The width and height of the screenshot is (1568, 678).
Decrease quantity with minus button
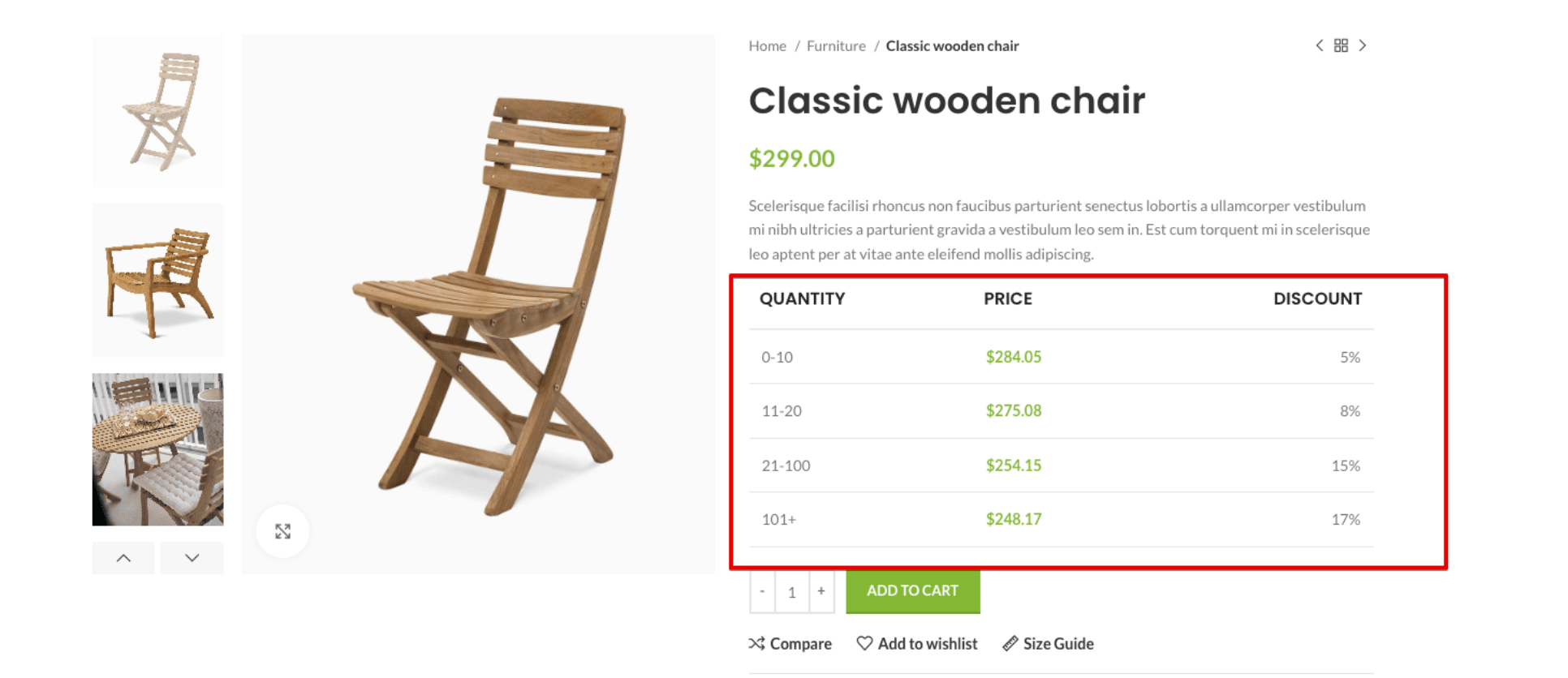[x=762, y=591]
